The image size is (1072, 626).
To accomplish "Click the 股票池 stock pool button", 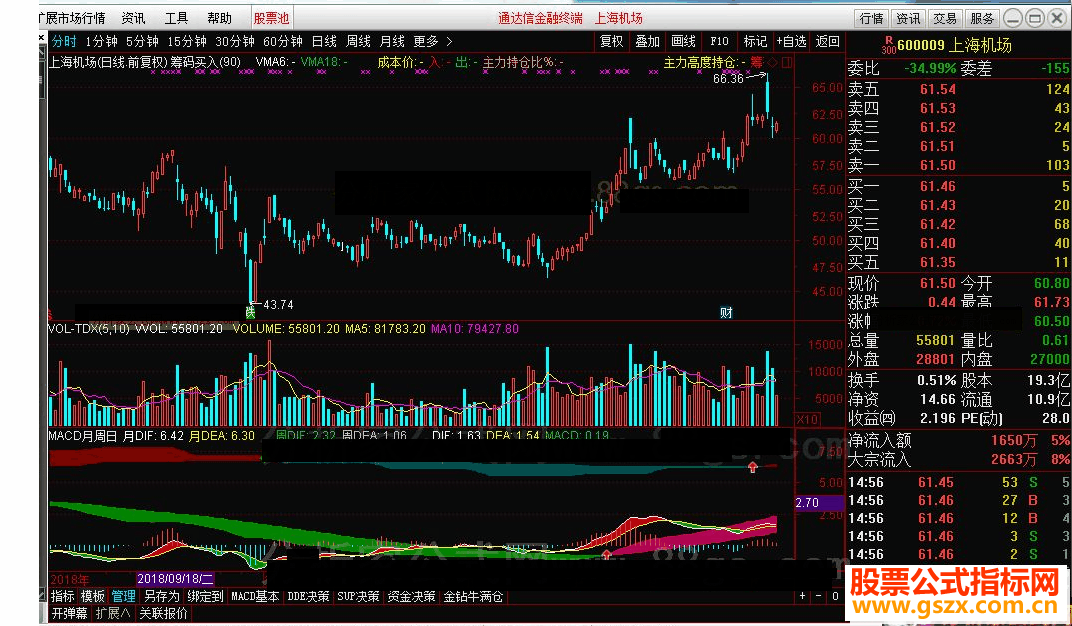I will (x=271, y=18).
